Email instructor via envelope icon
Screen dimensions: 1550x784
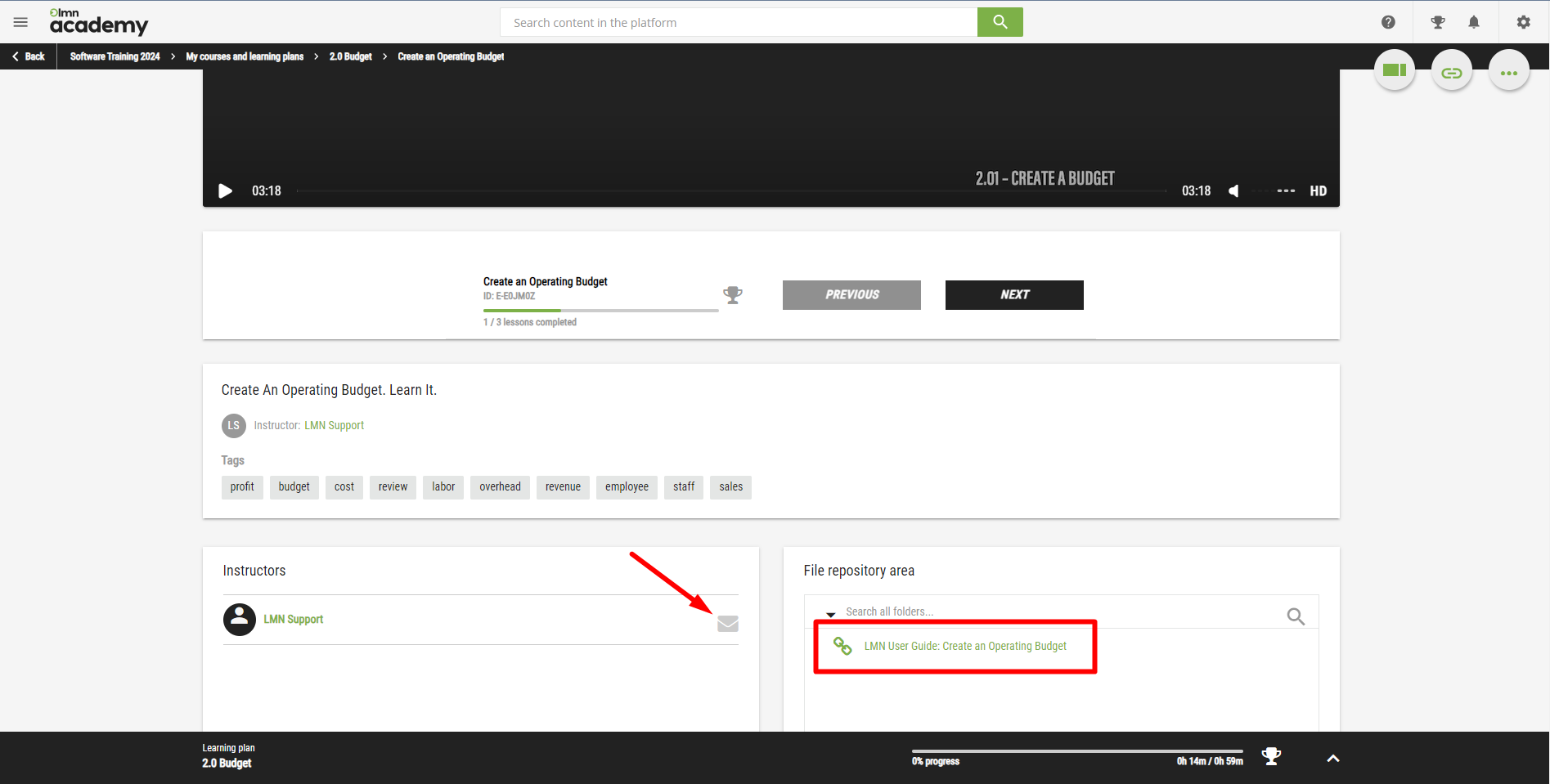[x=727, y=624]
